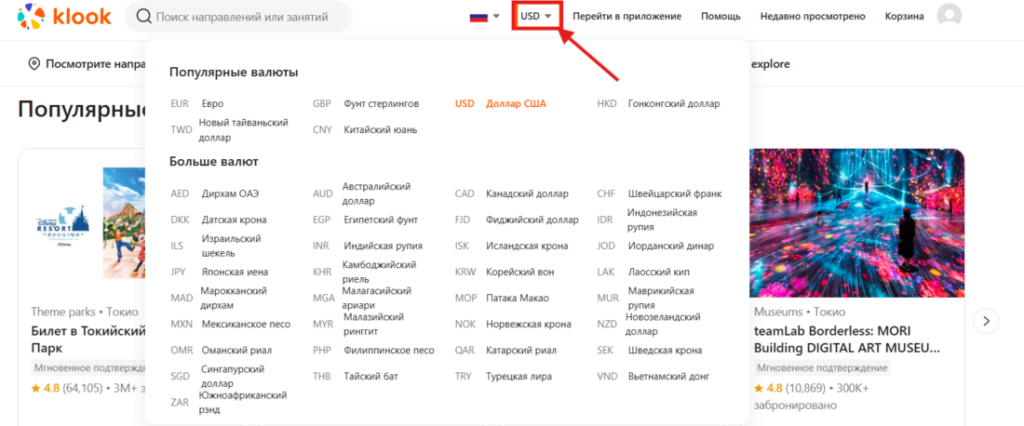Click the Russian flag language icon

(x=479, y=16)
